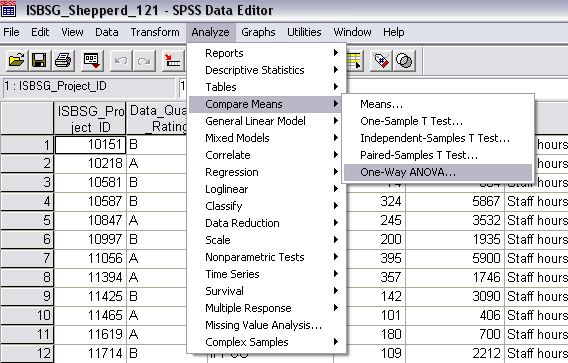Expand the Classify submenu

pos(267,206)
